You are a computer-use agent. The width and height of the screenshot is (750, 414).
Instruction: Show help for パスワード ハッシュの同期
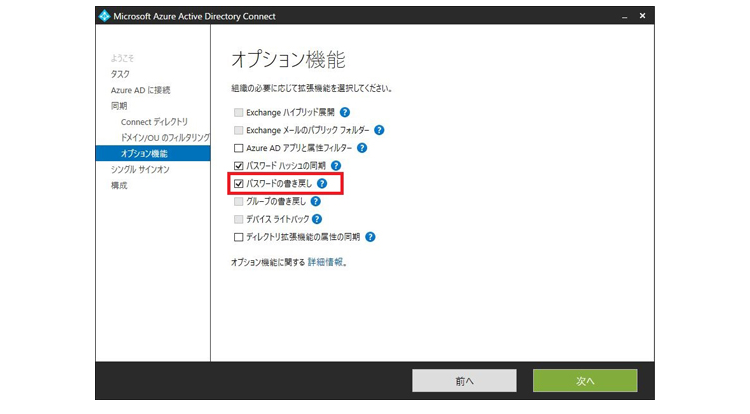click(x=337, y=165)
